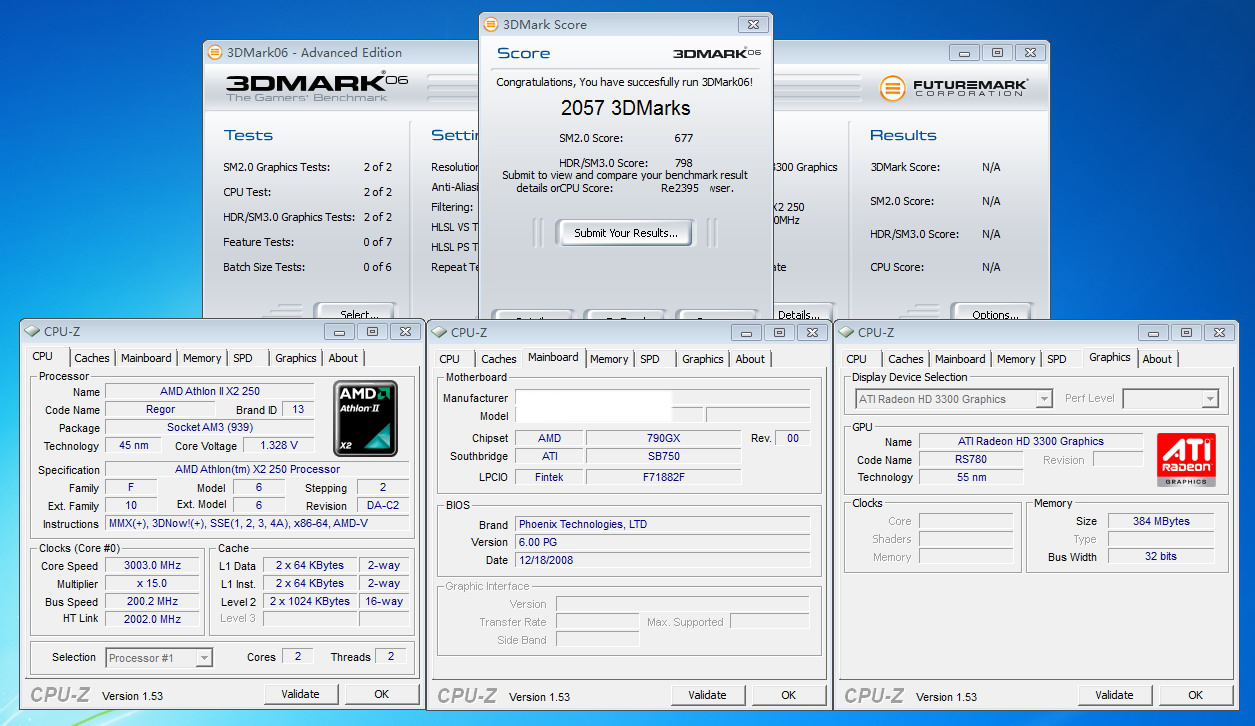
Task: Open Graphics tab in left CPU-Z window
Action: 296,358
